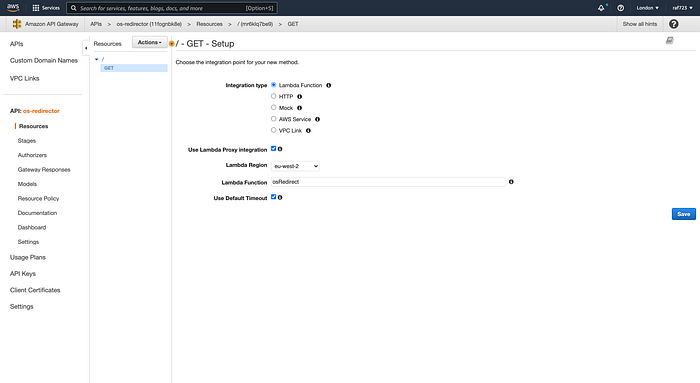The image size is (700, 383).
Task: Open the Lambda Region dropdown
Action: tap(295, 166)
